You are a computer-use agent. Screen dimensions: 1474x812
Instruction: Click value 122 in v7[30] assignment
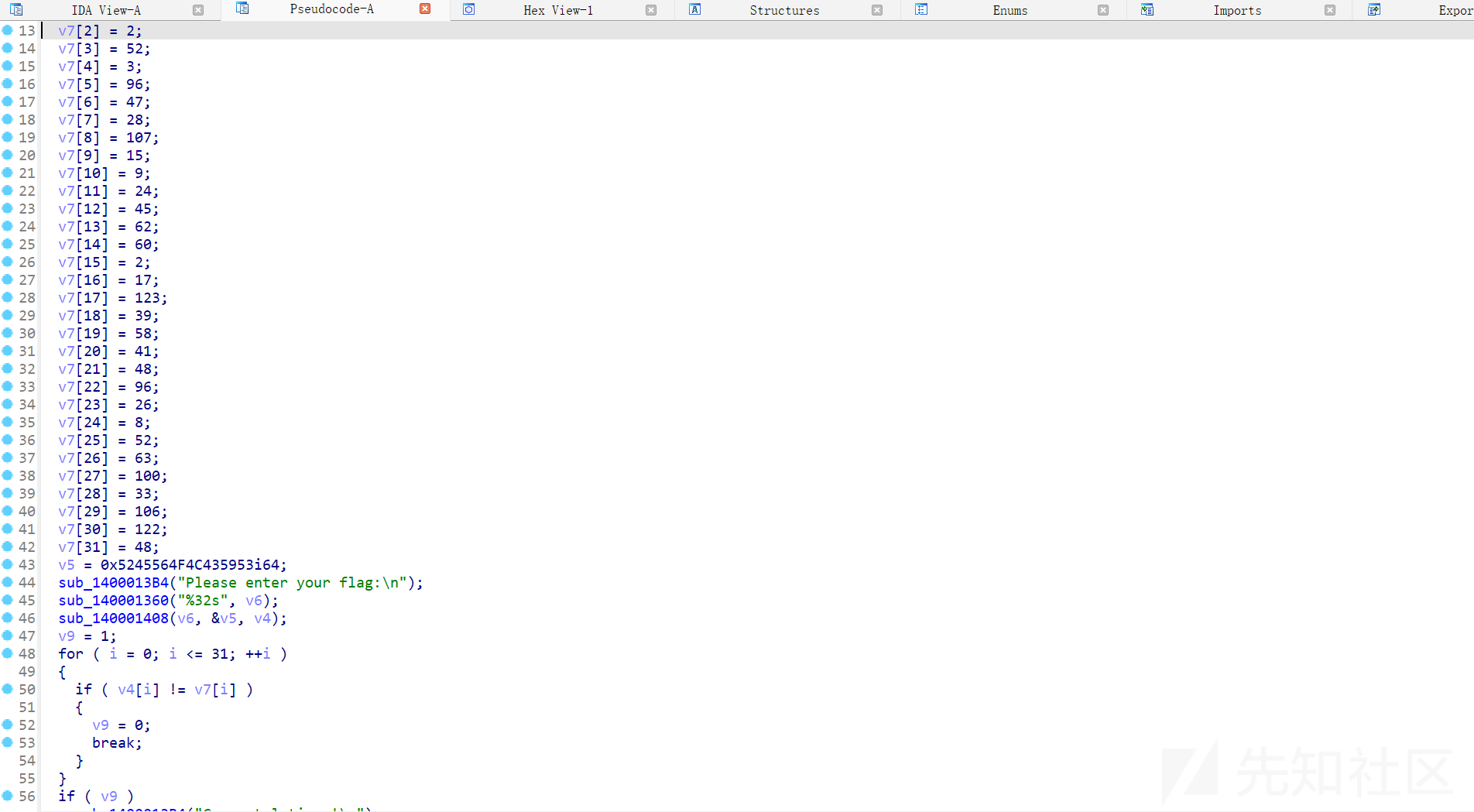tap(147, 529)
